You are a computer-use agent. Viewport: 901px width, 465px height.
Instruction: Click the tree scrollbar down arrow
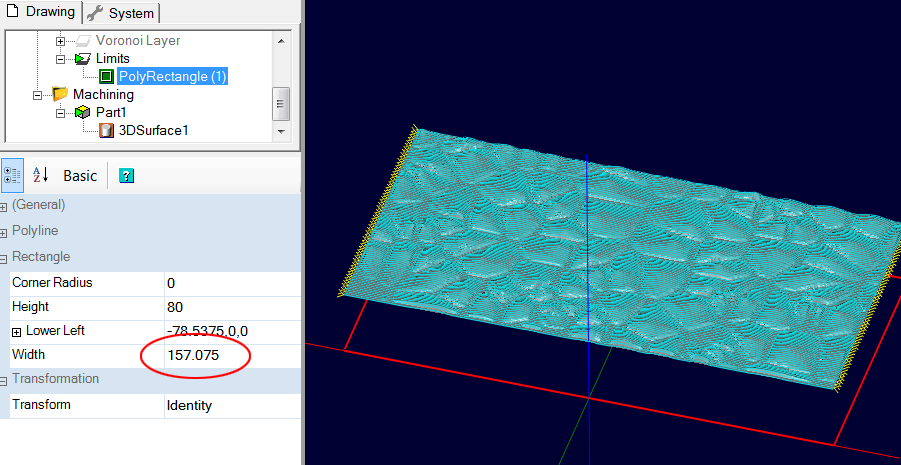(281, 131)
